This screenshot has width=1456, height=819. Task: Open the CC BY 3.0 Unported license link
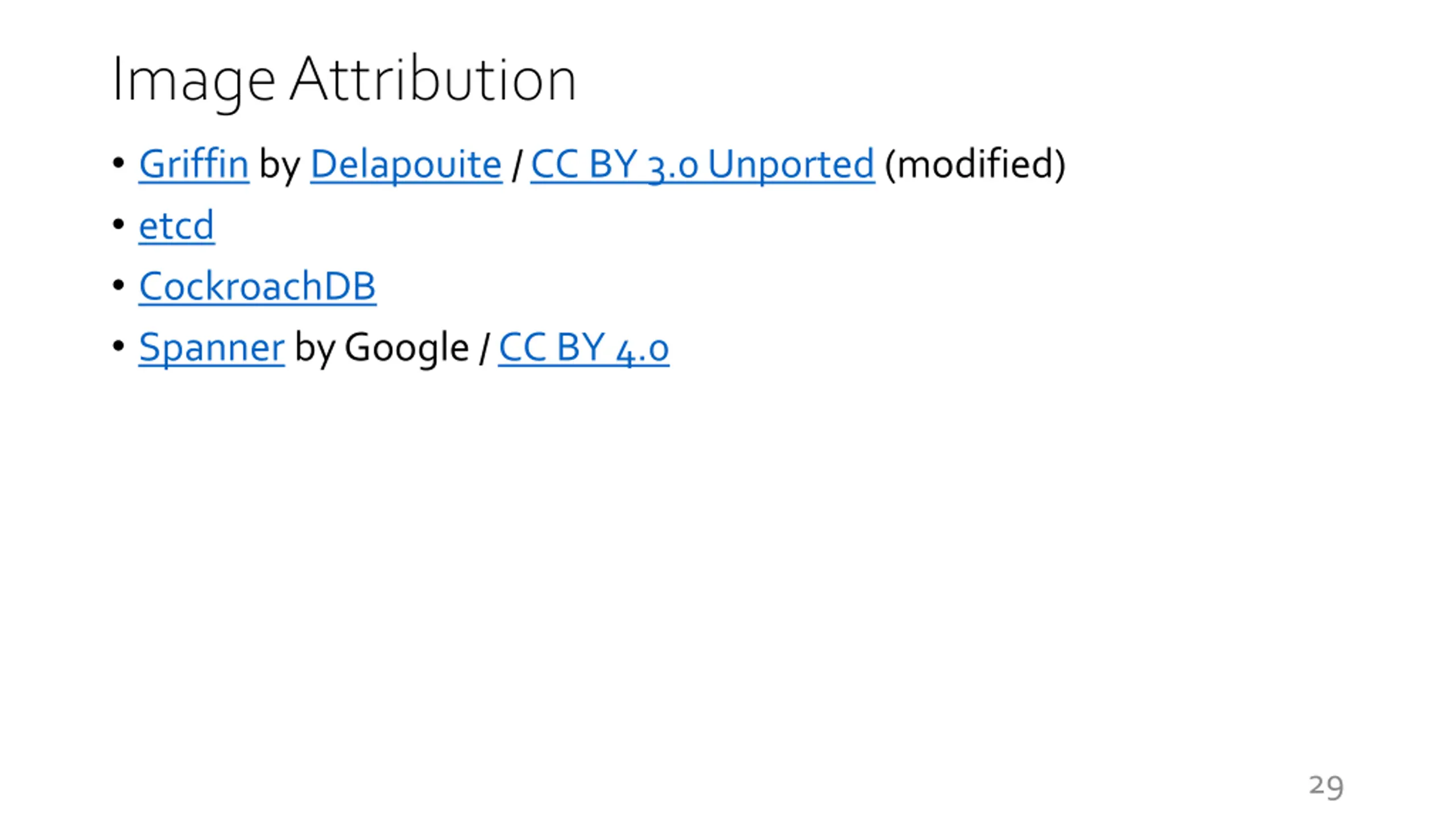[702, 164]
